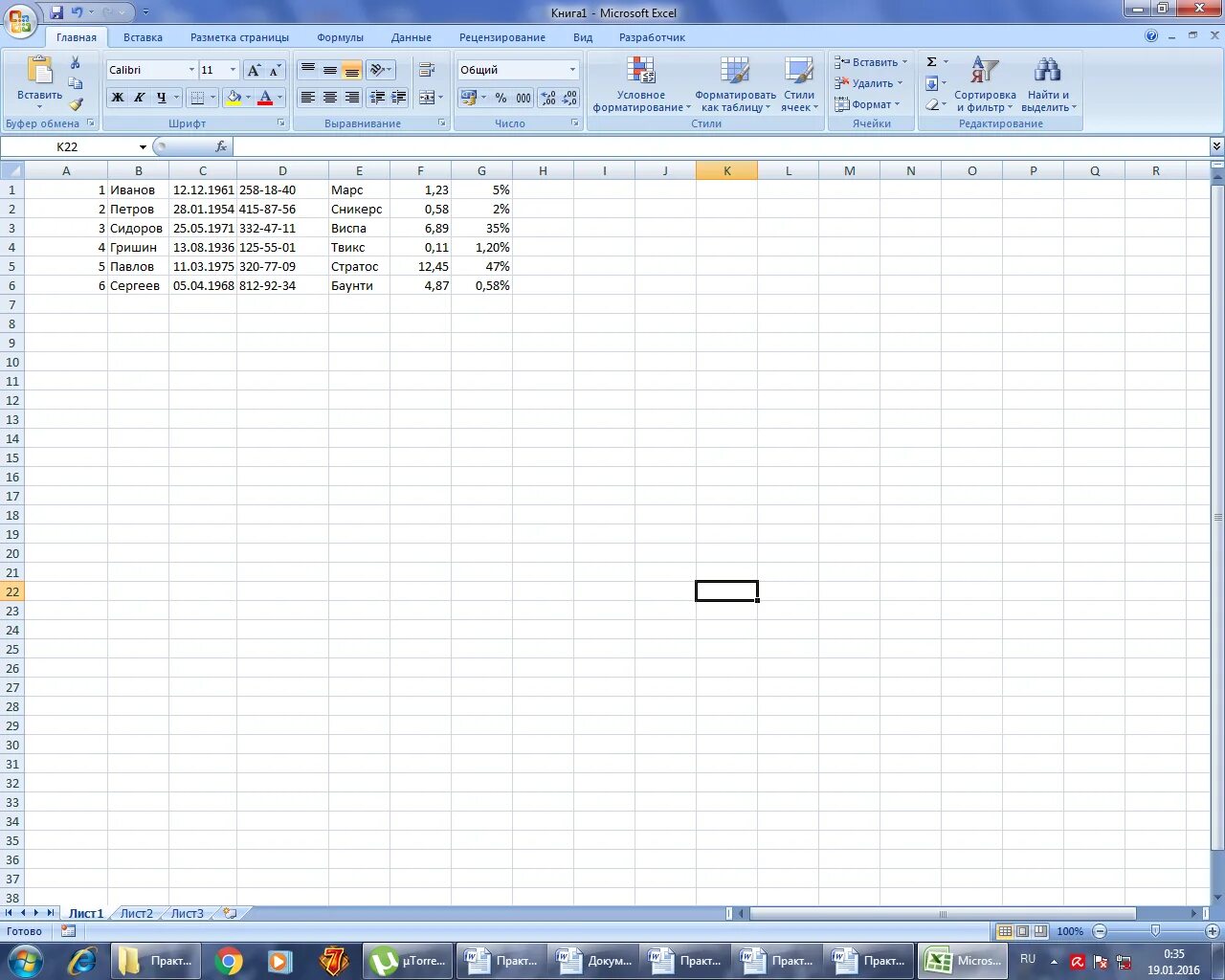Screen dimensions: 1225x980
Task: Click the zoom slider handle
Action: click(x=1155, y=931)
